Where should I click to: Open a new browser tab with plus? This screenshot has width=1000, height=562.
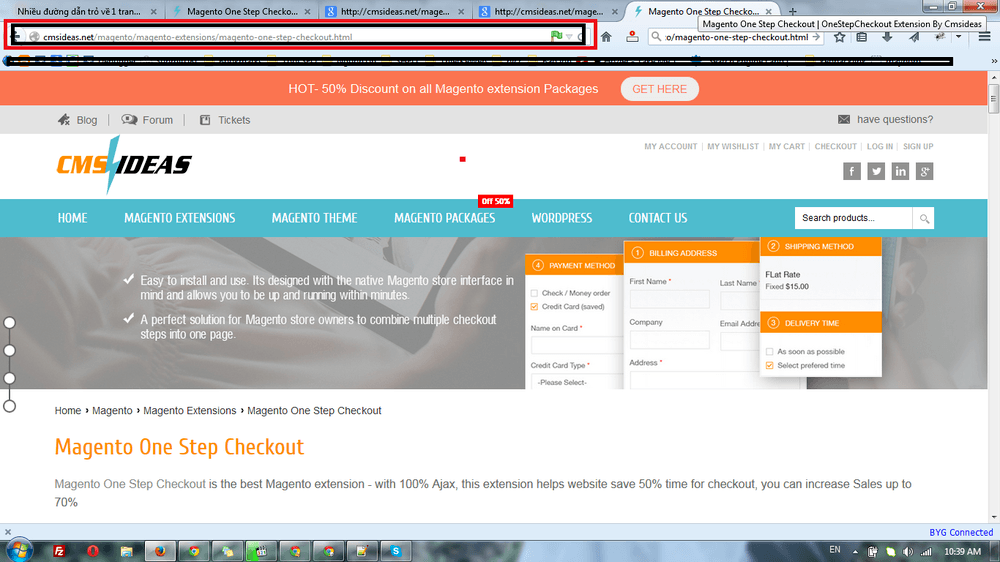click(x=792, y=11)
